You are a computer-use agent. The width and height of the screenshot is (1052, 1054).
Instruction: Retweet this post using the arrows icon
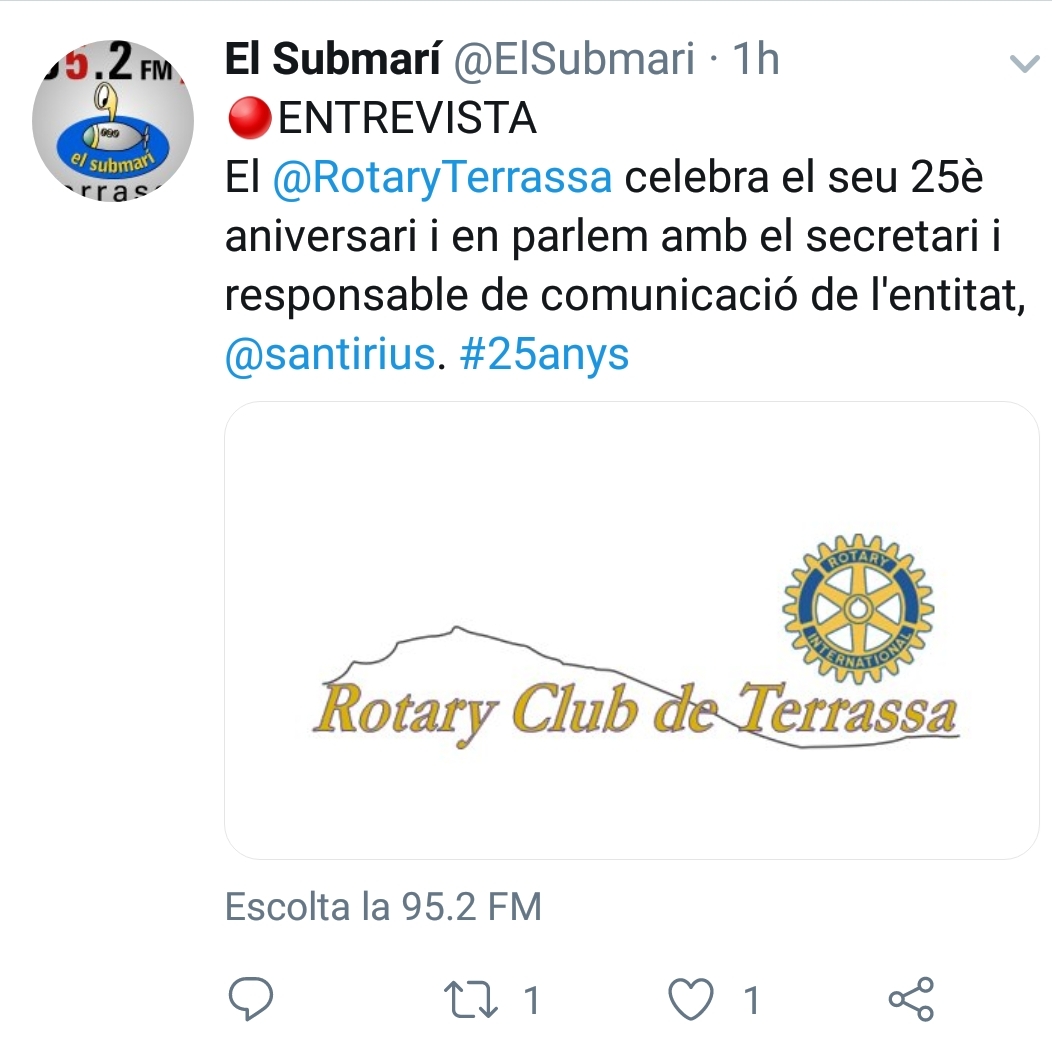[471, 1000]
